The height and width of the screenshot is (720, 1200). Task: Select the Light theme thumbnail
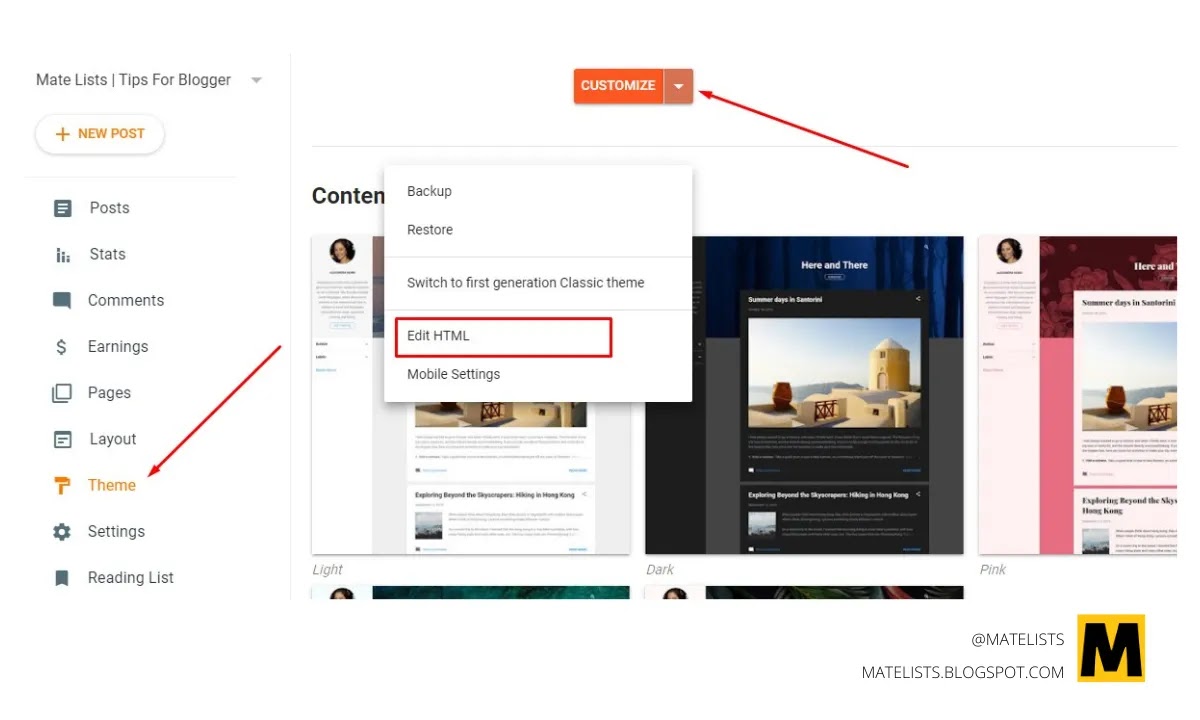coord(471,395)
